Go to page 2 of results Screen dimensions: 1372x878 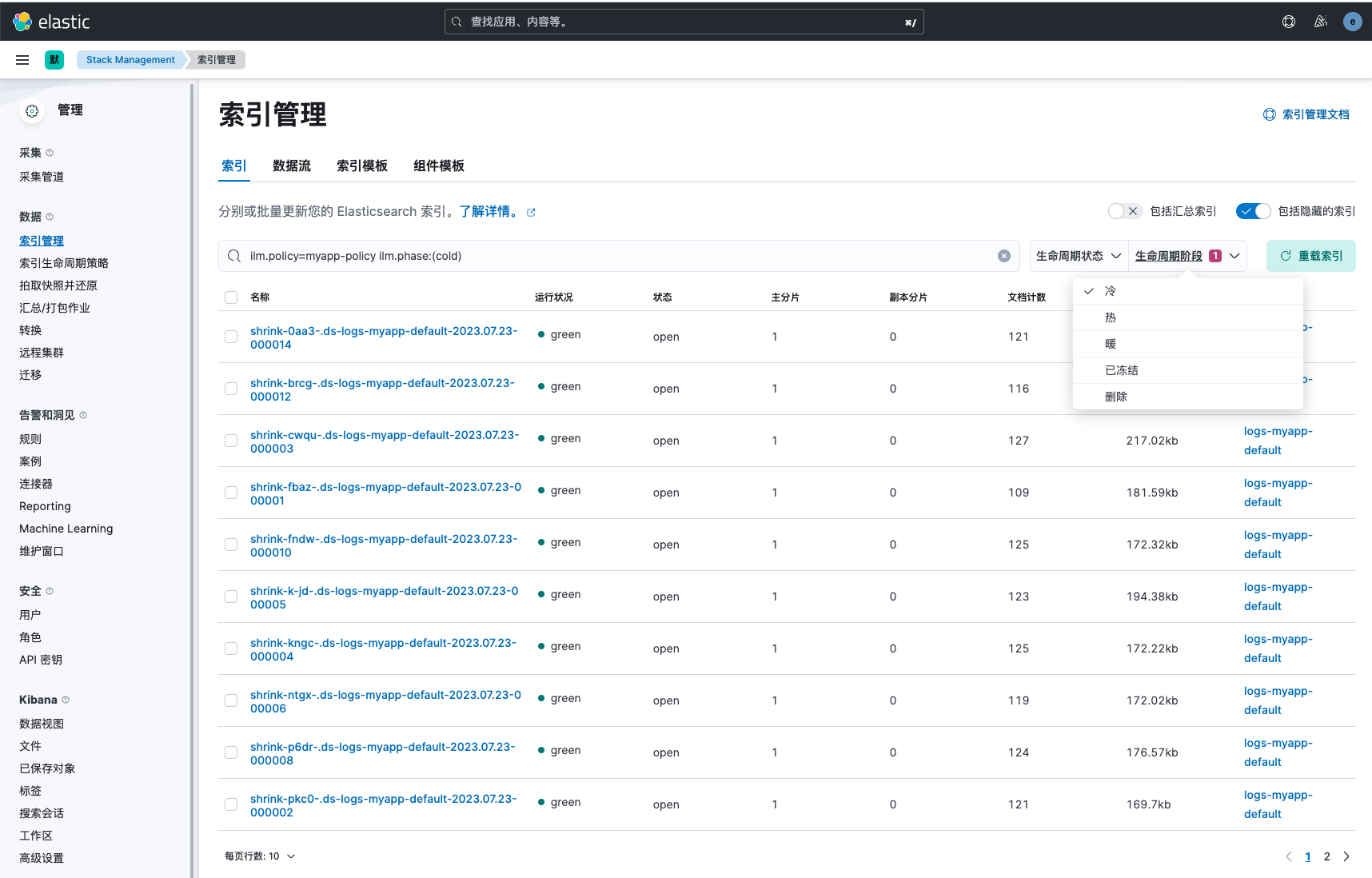click(x=1327, y=856)
